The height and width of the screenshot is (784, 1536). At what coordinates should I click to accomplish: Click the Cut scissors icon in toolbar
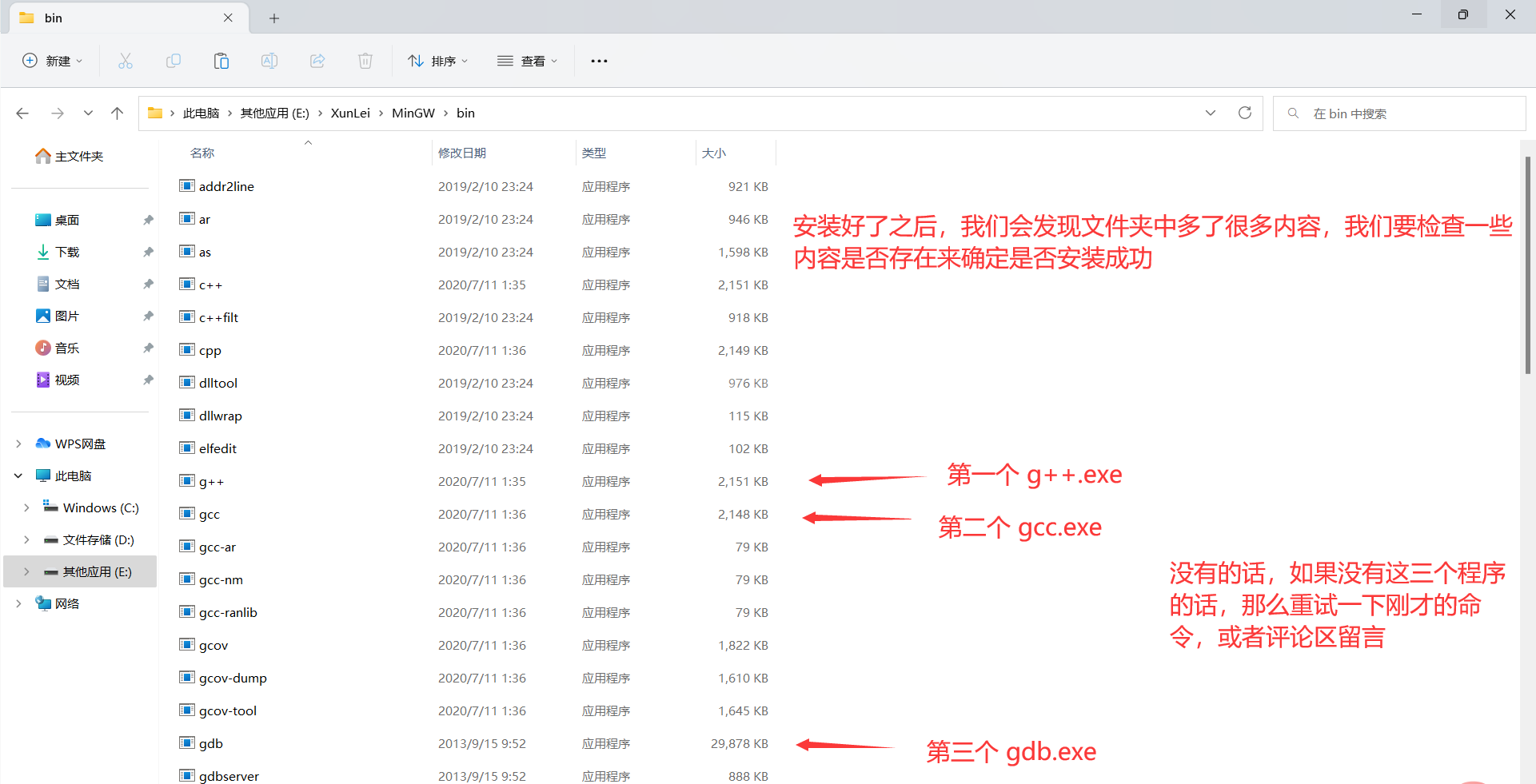point(126,61)
